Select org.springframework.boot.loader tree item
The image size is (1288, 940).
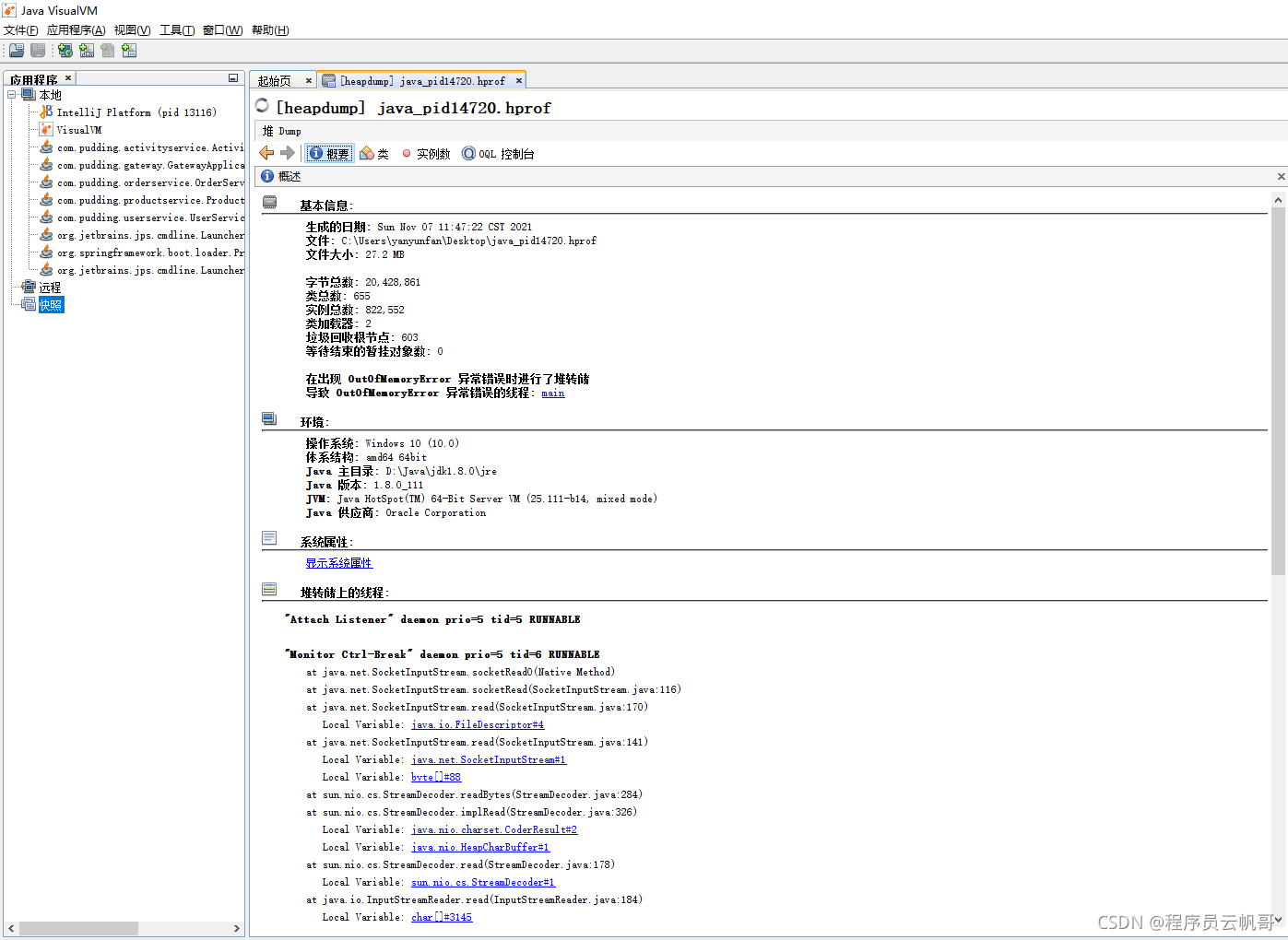[150, 253]
